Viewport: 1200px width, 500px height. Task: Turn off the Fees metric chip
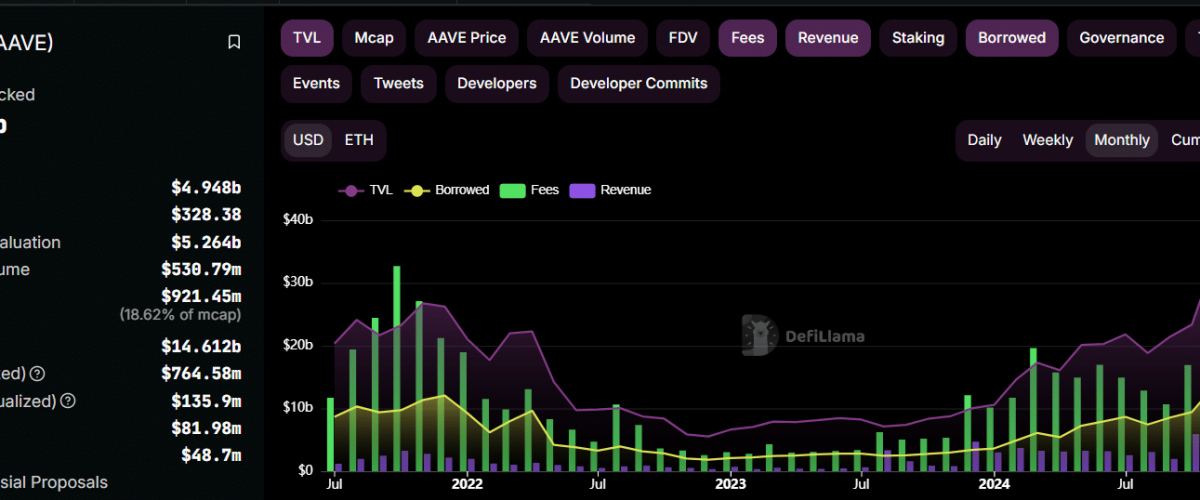(747, 38)
